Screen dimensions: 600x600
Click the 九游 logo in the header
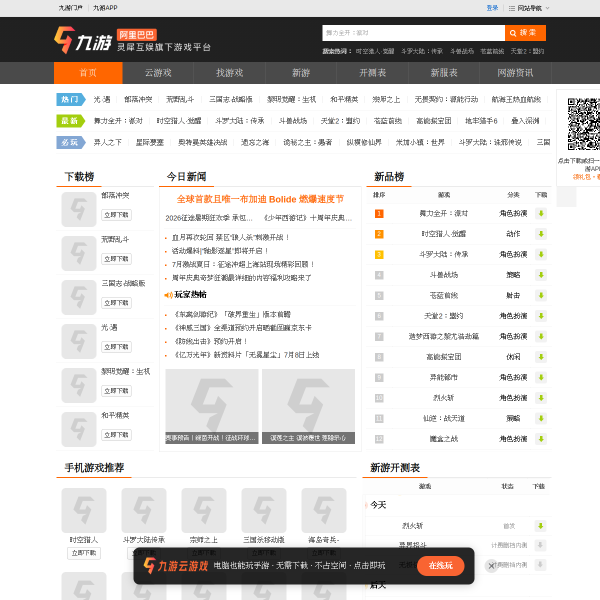(83, 40)
